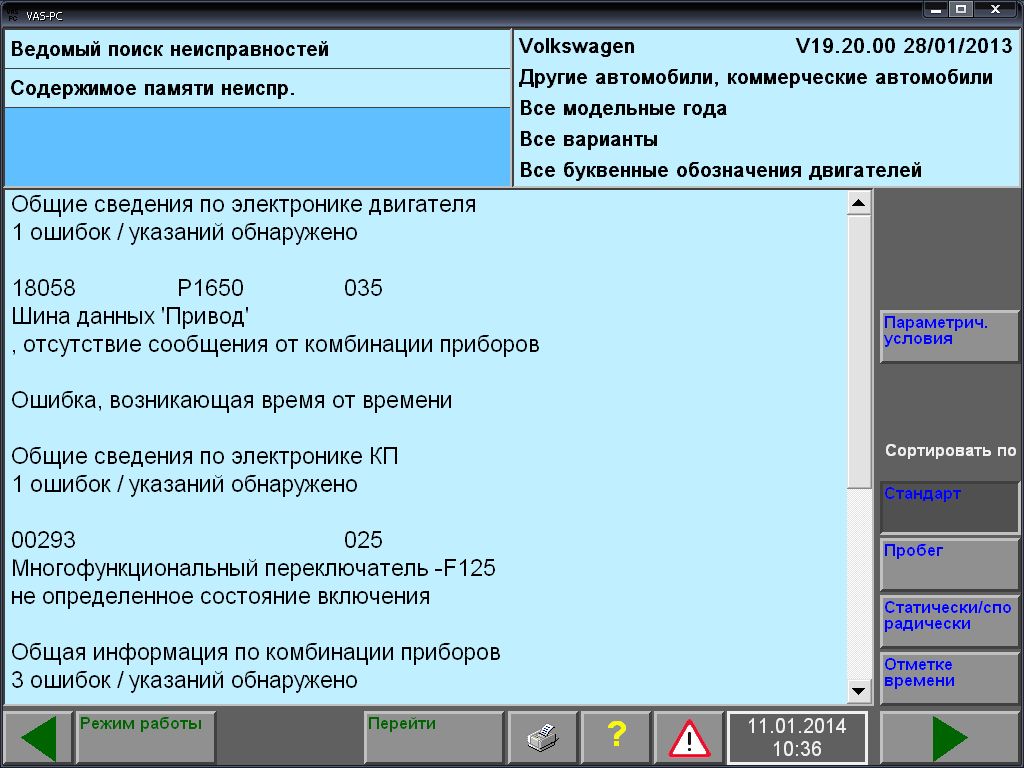The width and height of the screenshot is (1024, 768).
Task: Click the Параметрич. условия button
Action: (950, 336)
